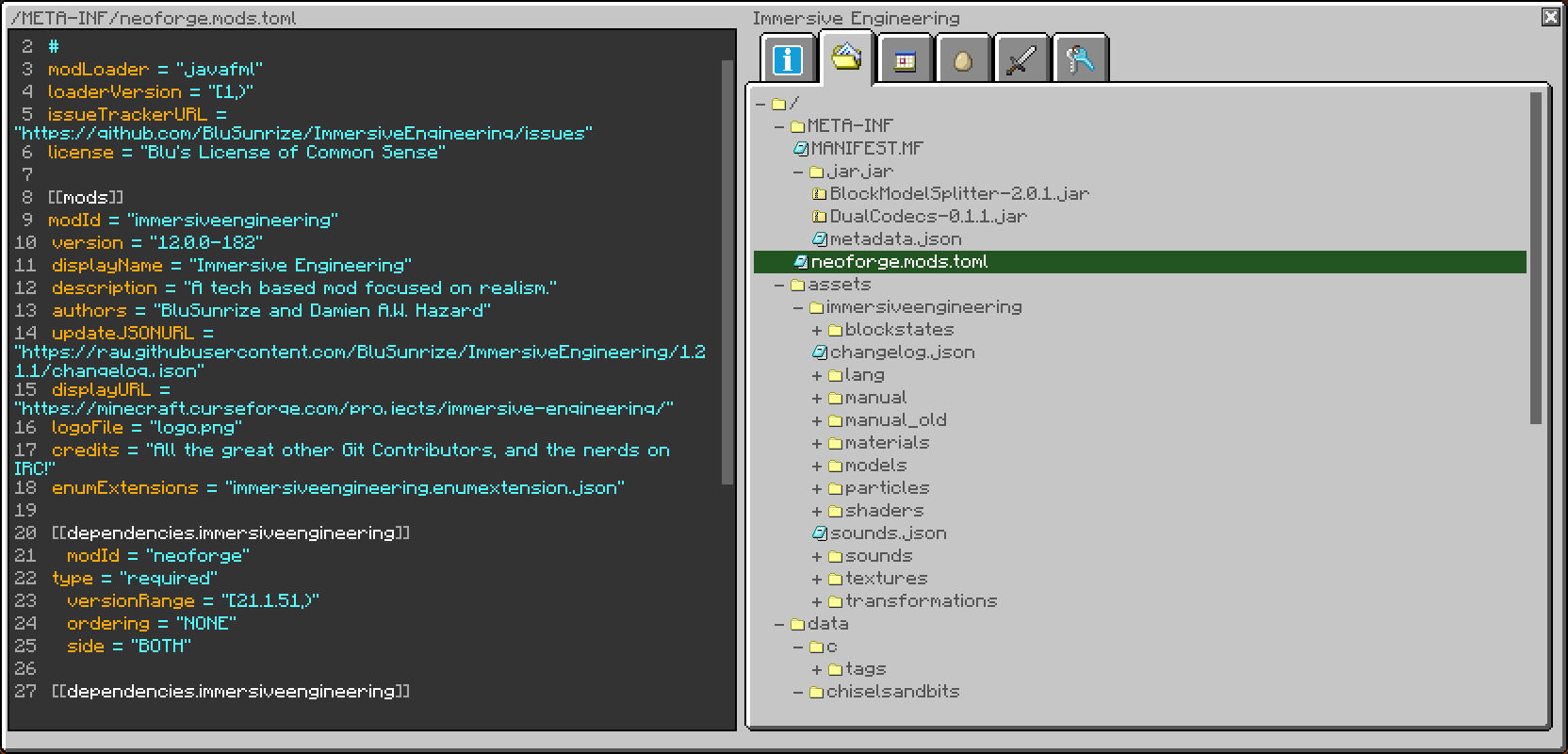Click the text viewer scrollbar
This screenshot has width=1568, height=754.
tap(727, 273)
